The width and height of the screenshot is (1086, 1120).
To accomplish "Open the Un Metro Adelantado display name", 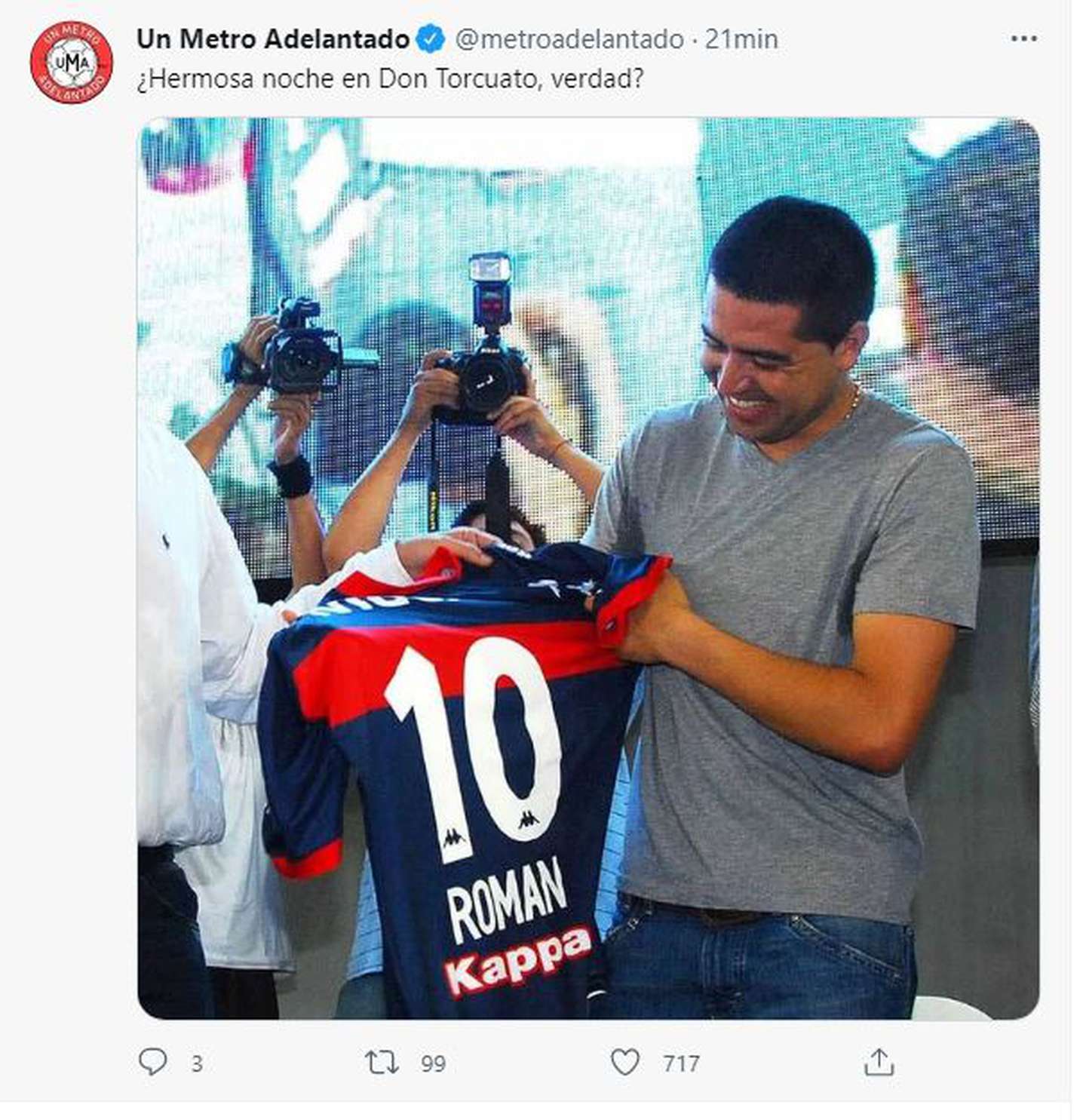I will (x=273, y=38).
